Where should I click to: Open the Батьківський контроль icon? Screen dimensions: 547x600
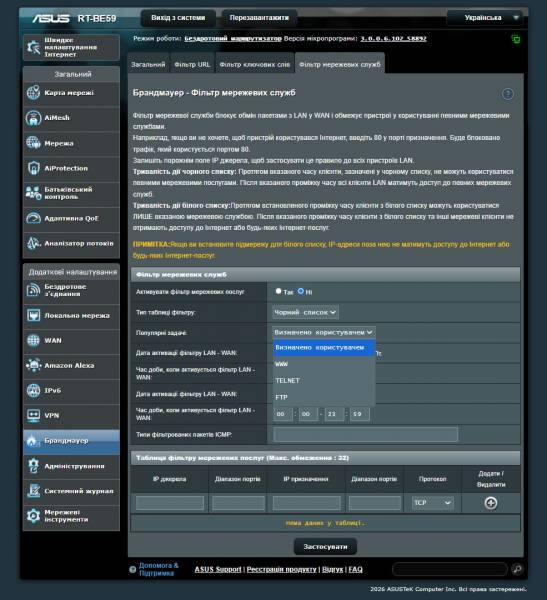33,193
